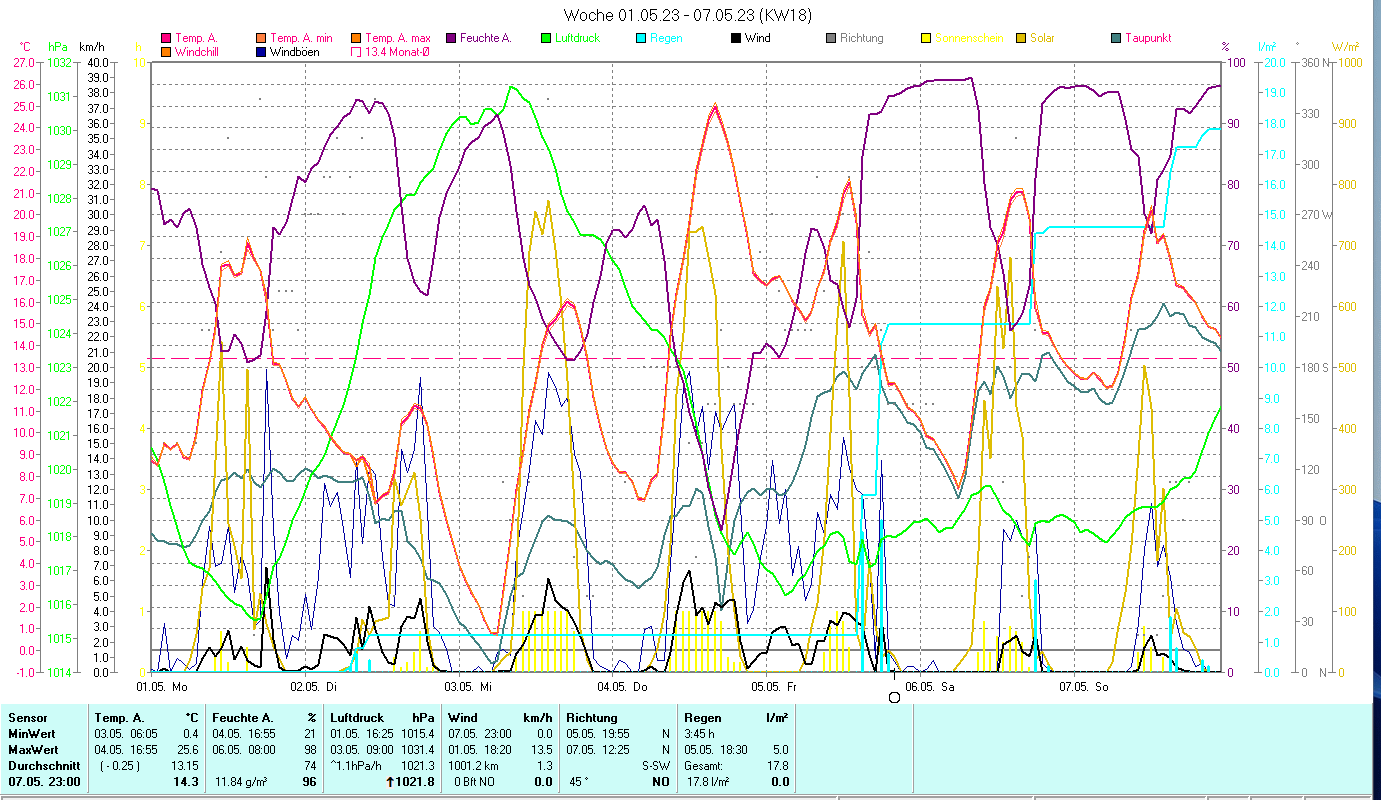Select the Solar legend swatch
1381x800 pixels.
click(1021, 39)
